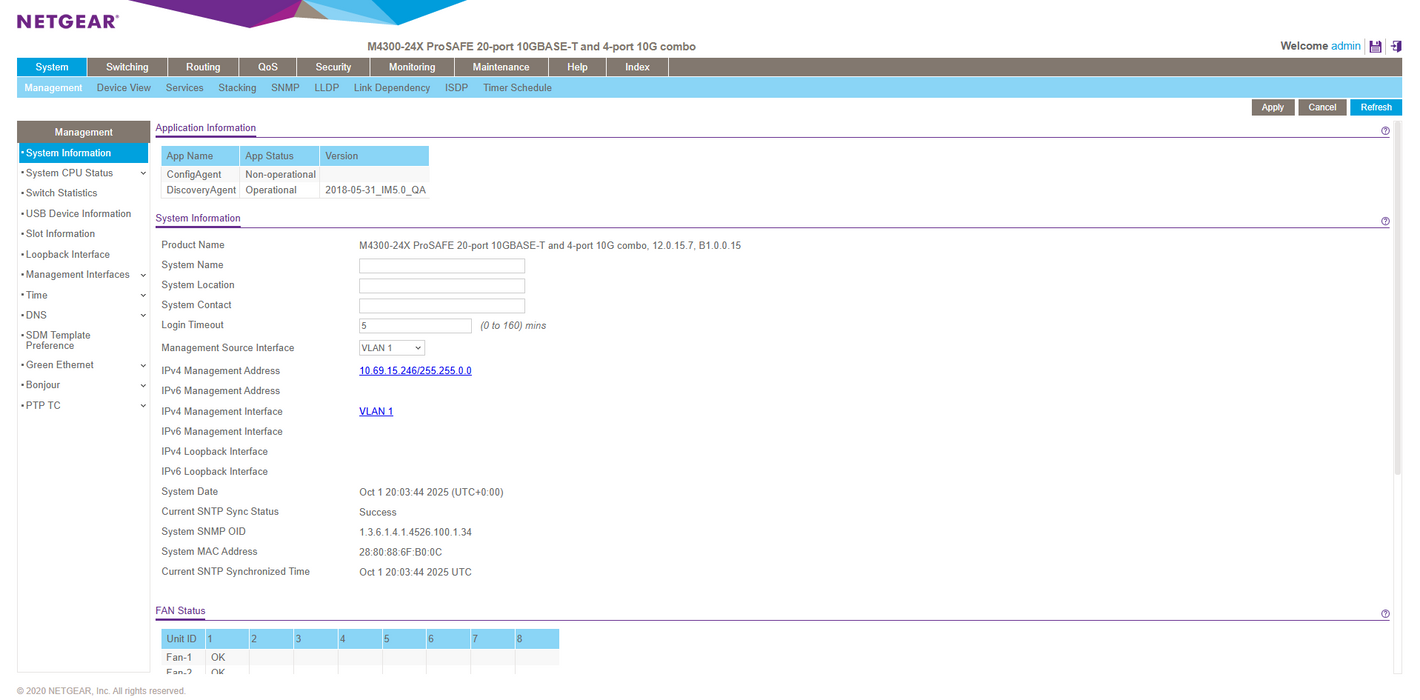Follow the IPv4 management address link
This screenshot has height=700, width=1420.
pyautogui.click(x=415, y=371)
